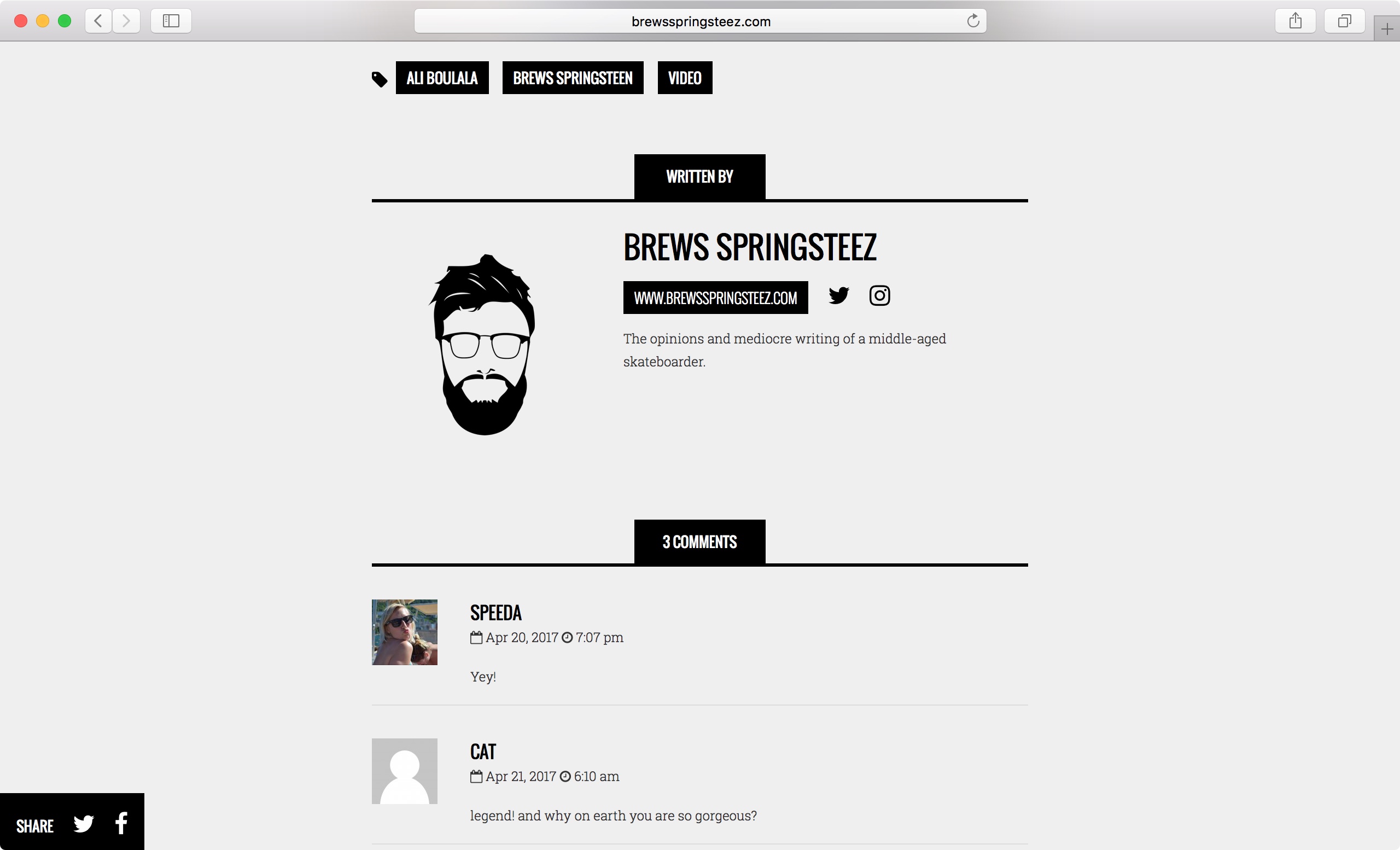The image size is (1400, 850).
Task: Go back to the previous page
Action: [98, 21]
